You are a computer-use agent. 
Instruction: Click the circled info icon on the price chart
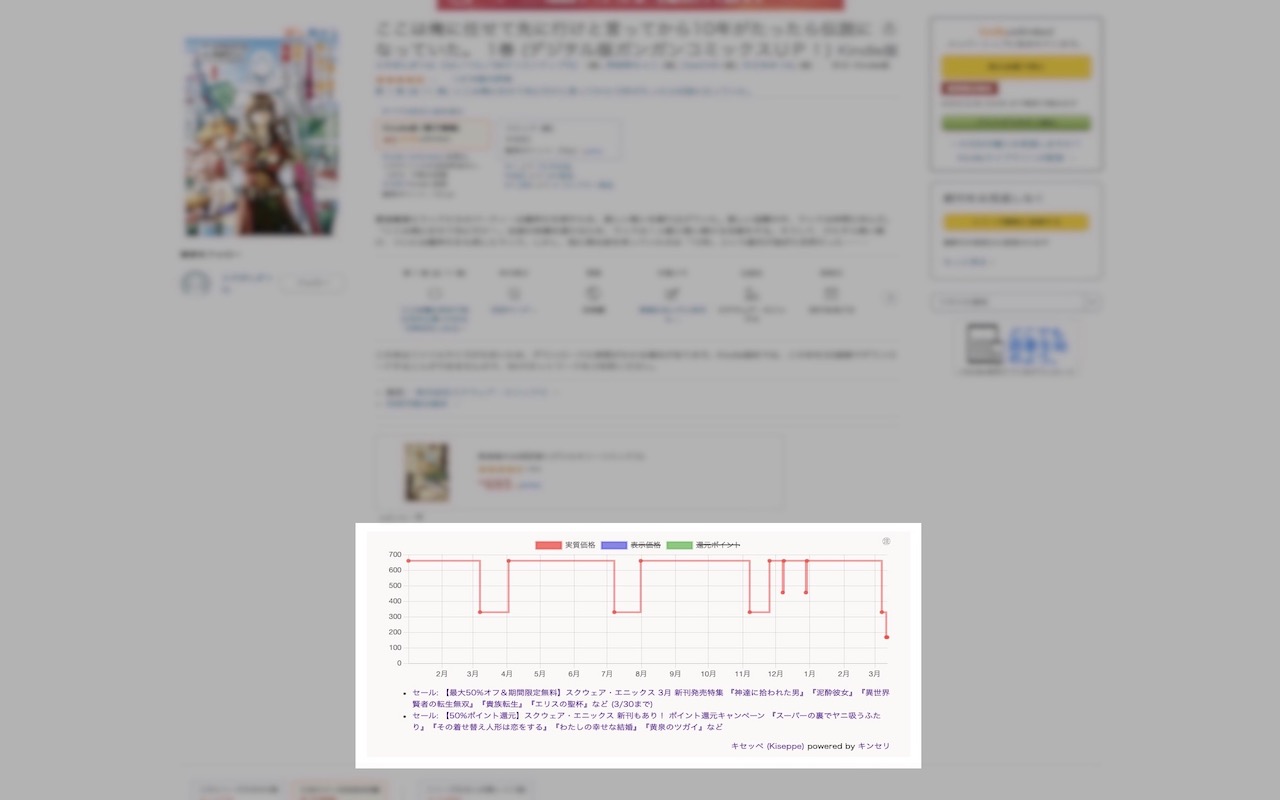click(886, 541)
